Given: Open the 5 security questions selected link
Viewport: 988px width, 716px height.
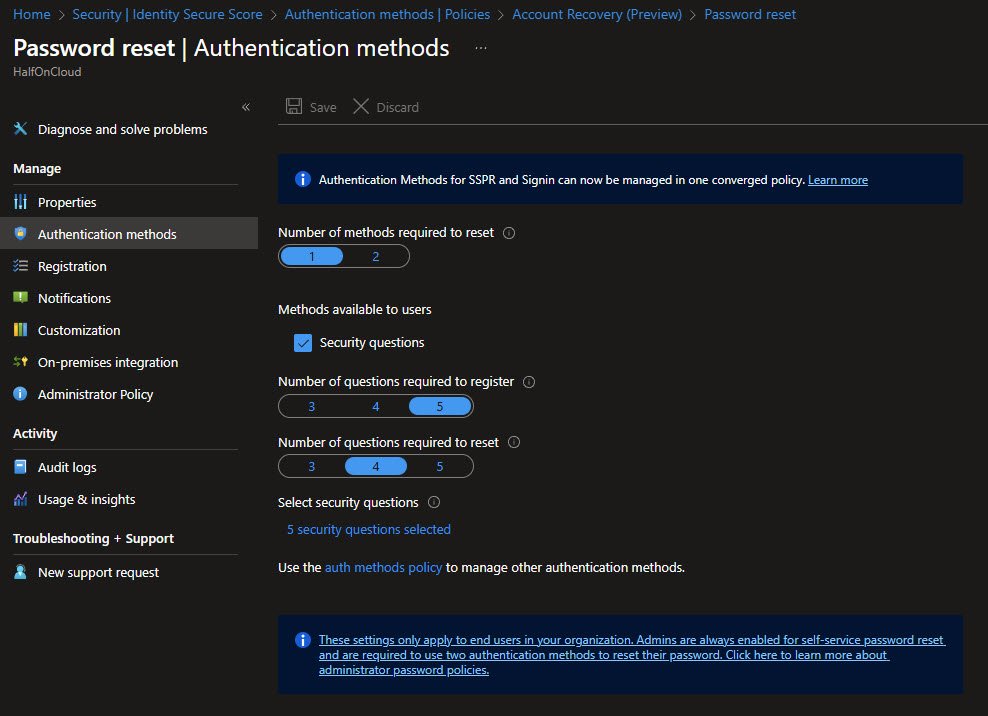Looking at the screenshot, I should [x=368, y=529].
